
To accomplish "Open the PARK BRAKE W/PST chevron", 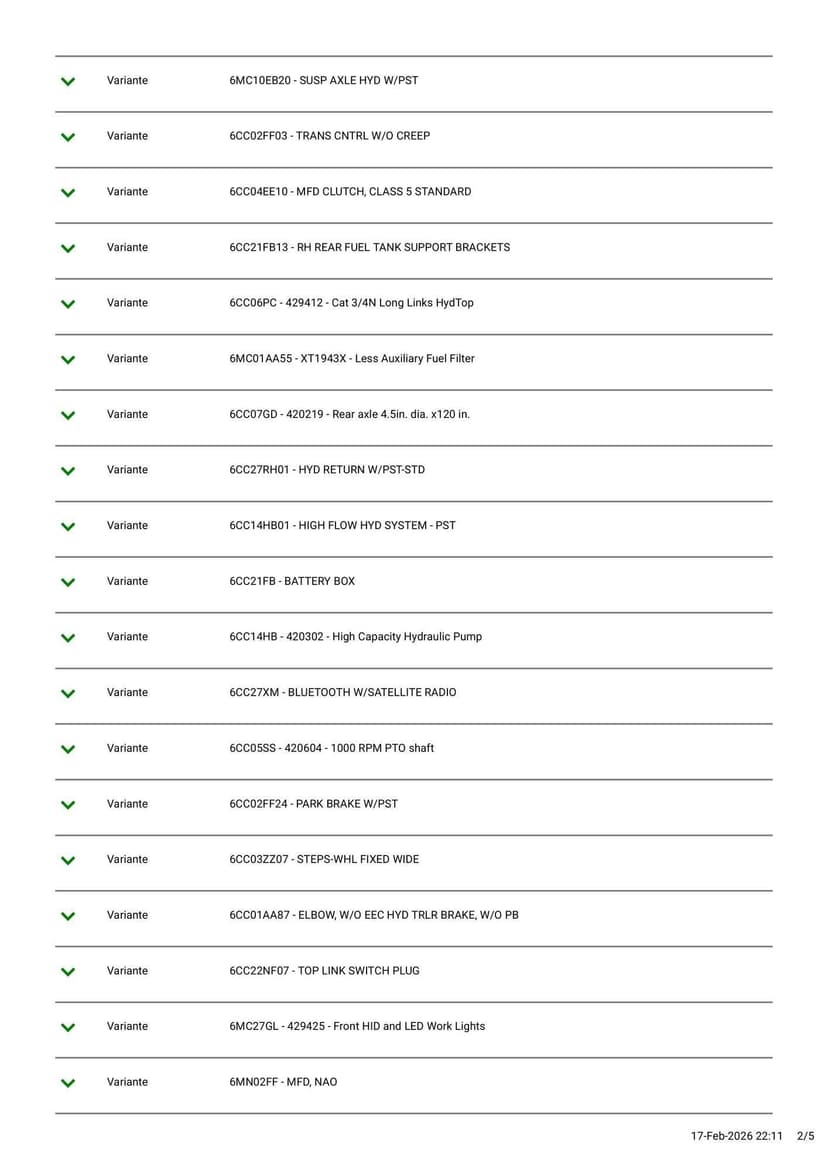I will tap(68, 804).
